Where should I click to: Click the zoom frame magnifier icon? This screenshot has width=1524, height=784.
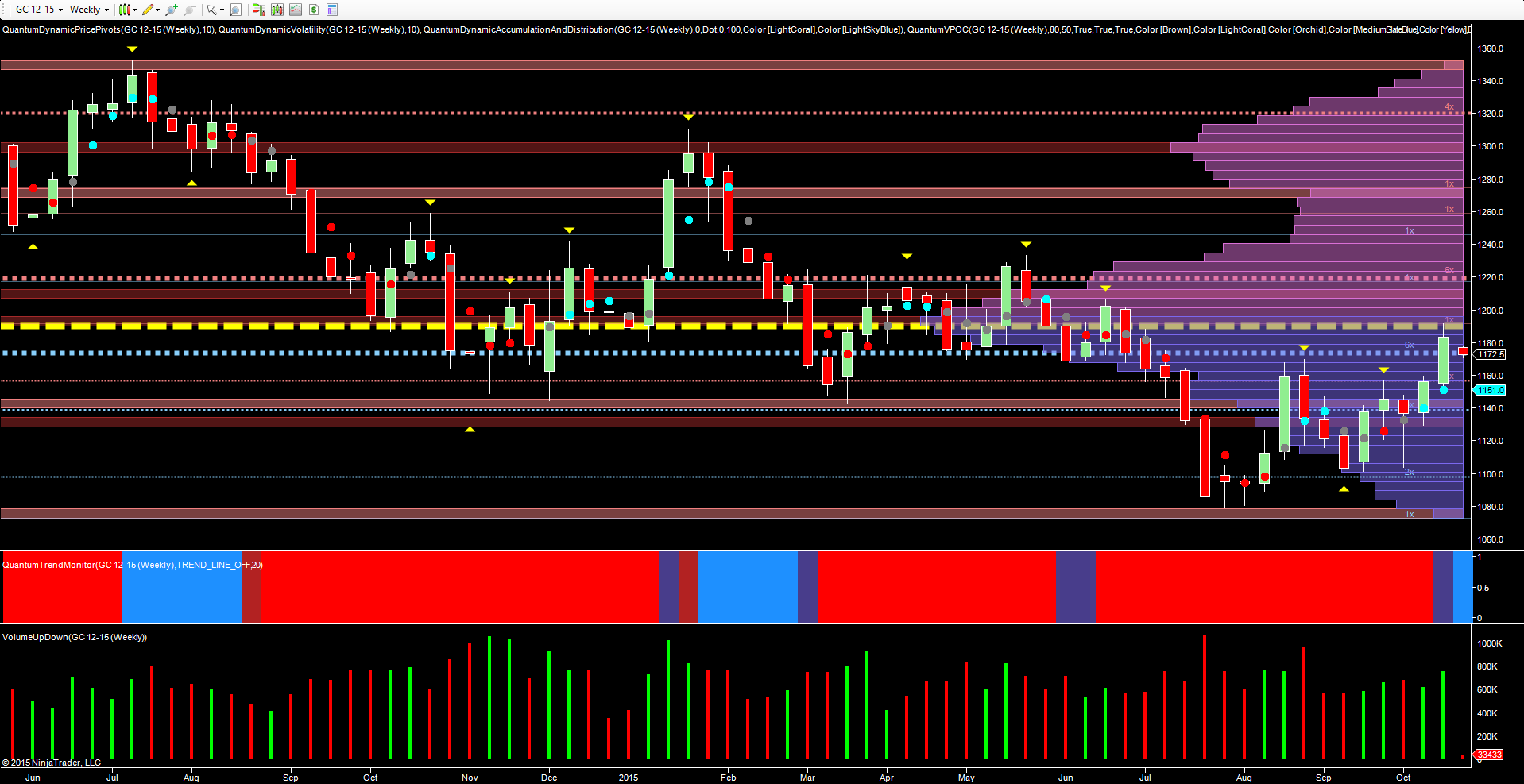coord(235,10)
